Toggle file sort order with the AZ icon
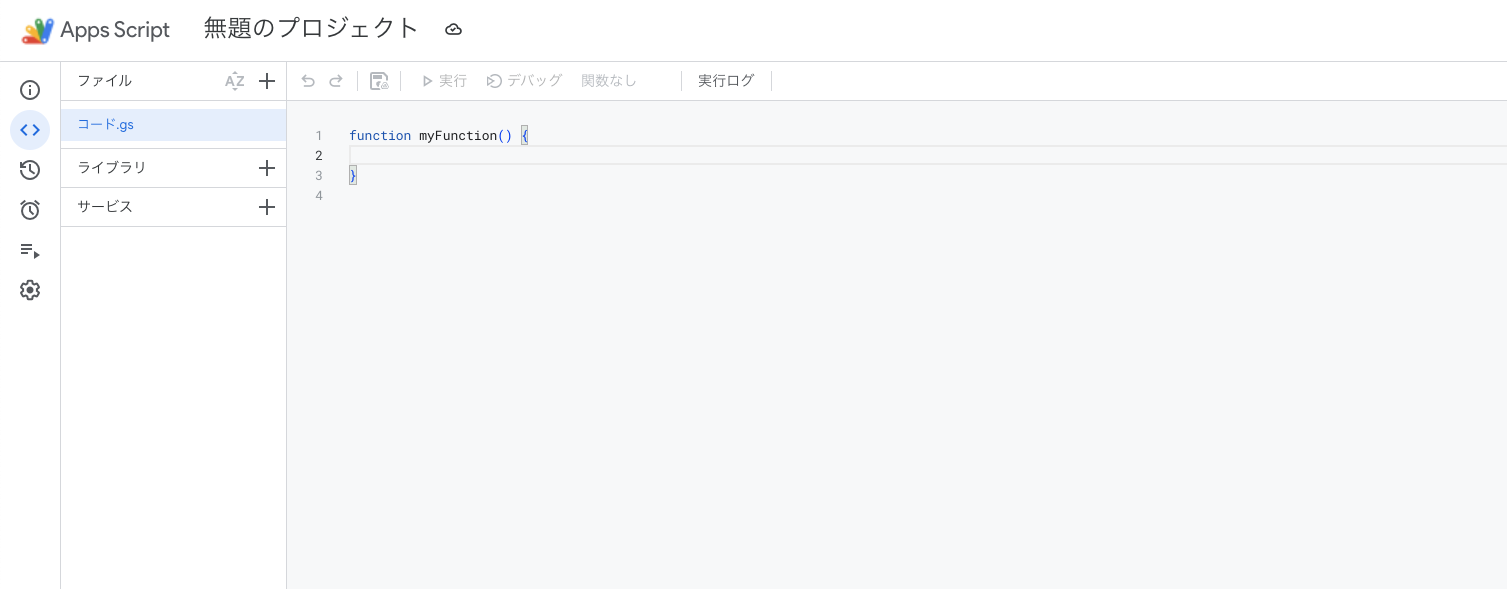Viewport: 1507px width, 589px height. (x=236, y=81)
